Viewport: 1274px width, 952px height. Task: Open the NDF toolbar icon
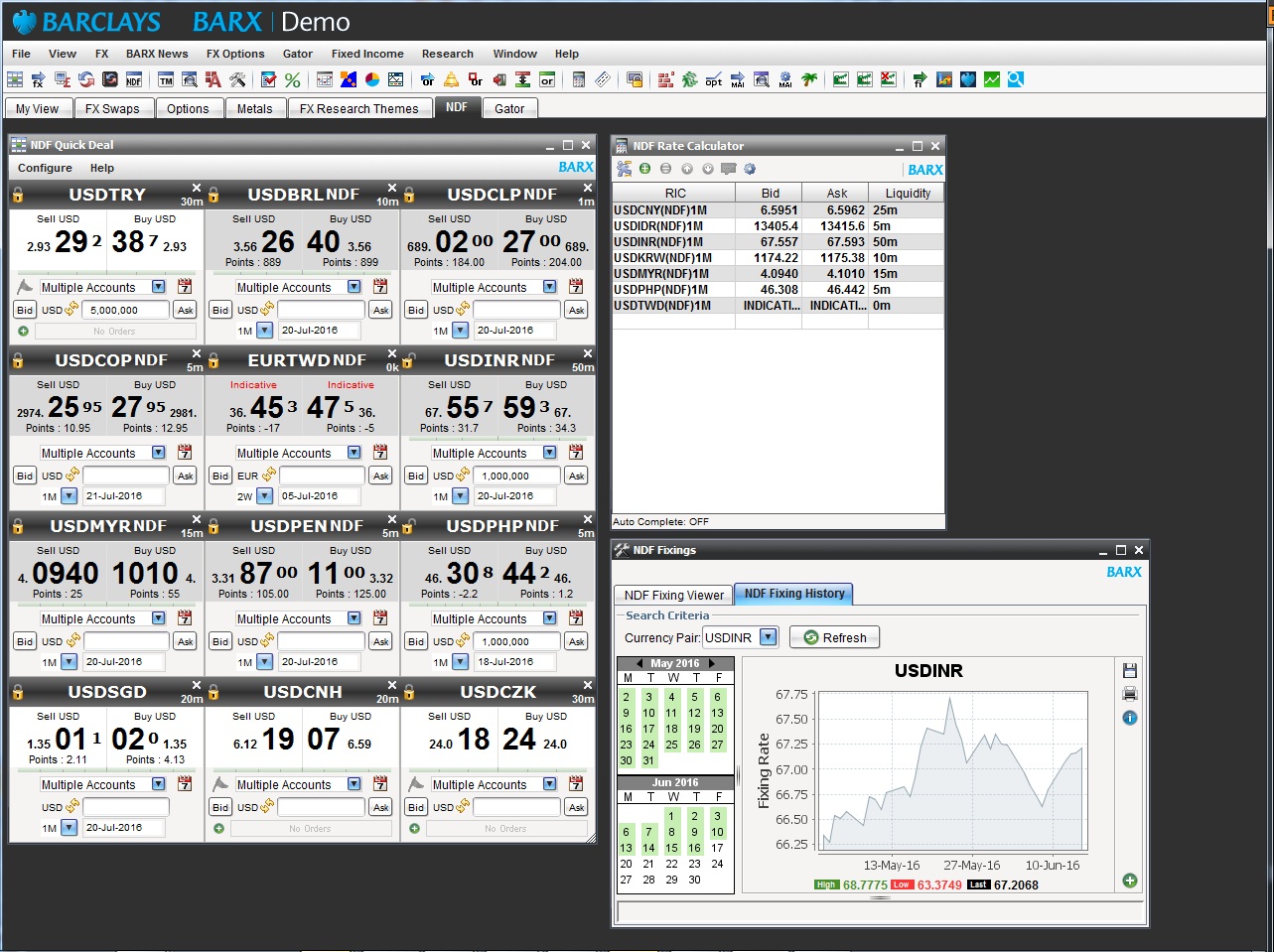click(134, 79)
